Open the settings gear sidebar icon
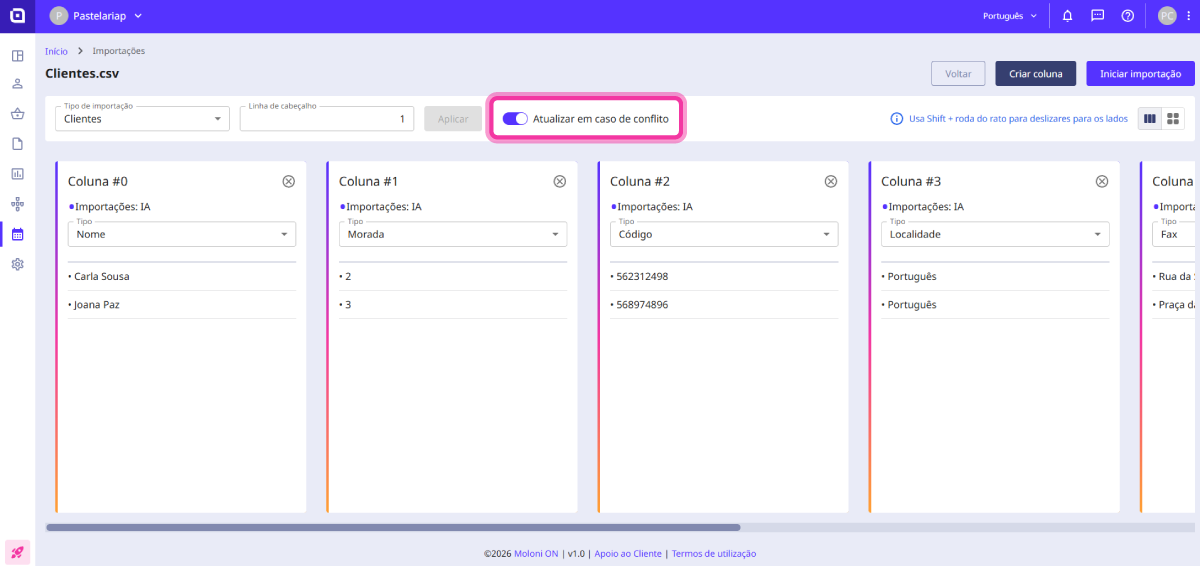1200x566 pixels. point(17,264)
